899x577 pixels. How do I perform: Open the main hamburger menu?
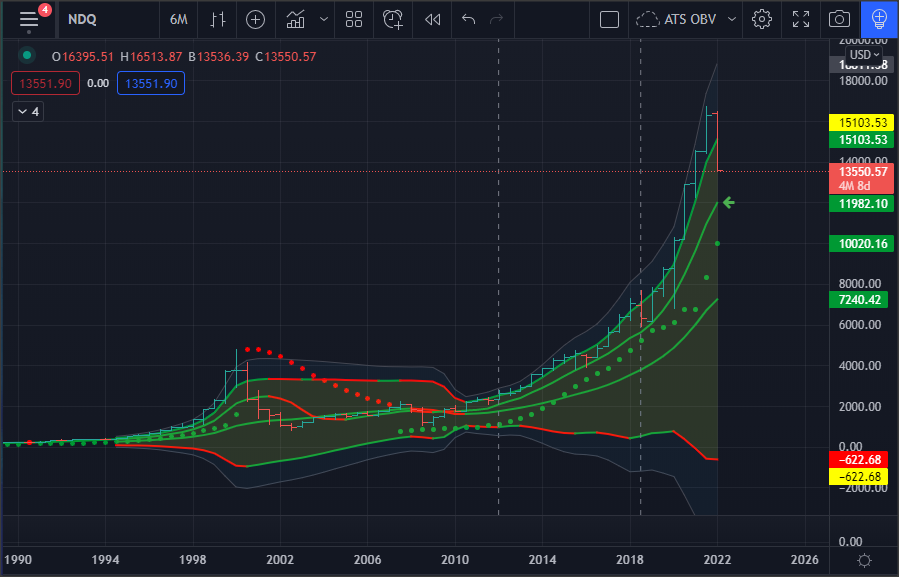29,20
